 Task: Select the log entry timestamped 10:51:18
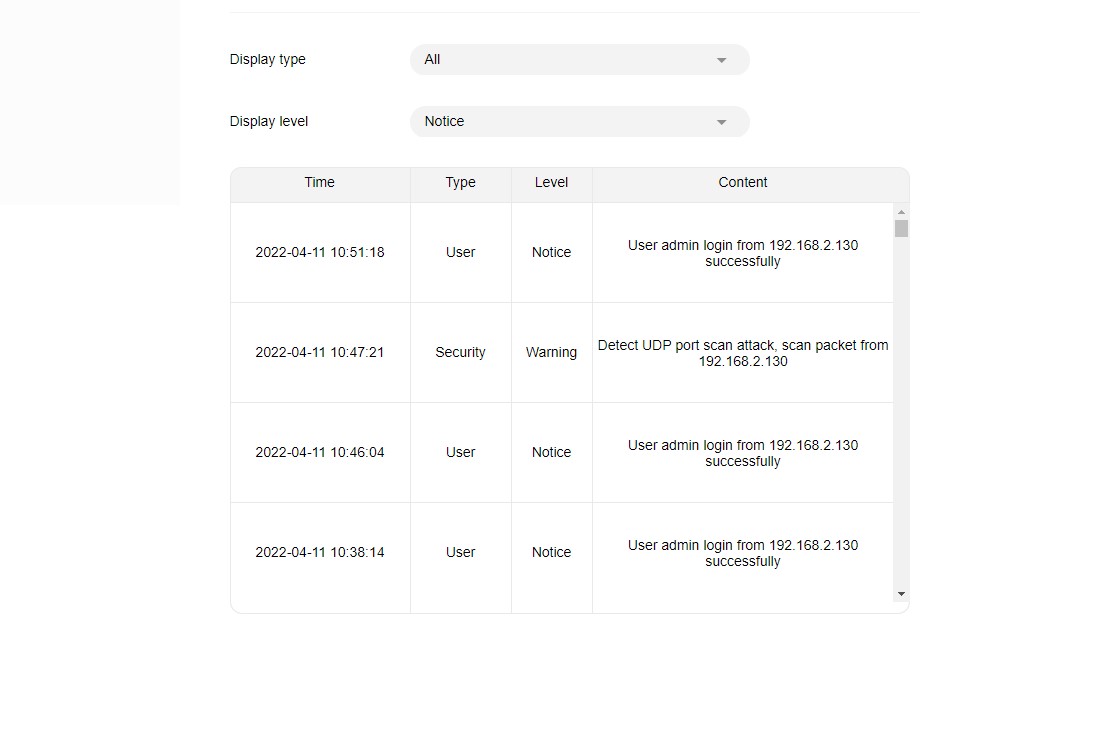point(320,253)
